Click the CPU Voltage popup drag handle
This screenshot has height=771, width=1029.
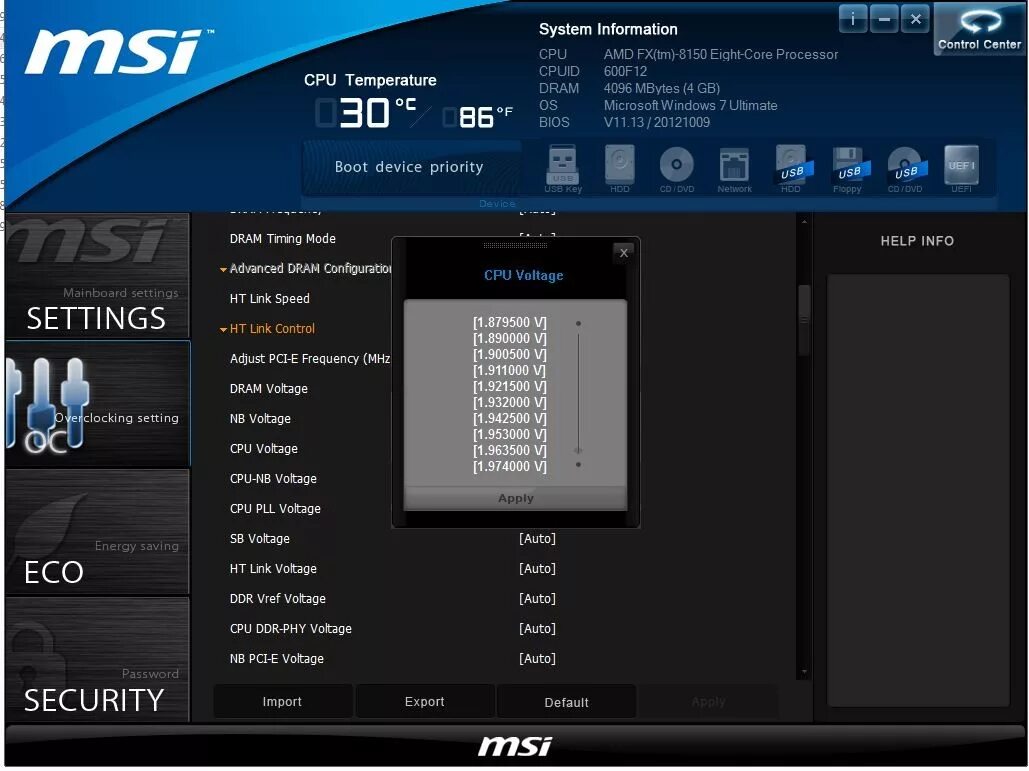[x=515, y=245]
